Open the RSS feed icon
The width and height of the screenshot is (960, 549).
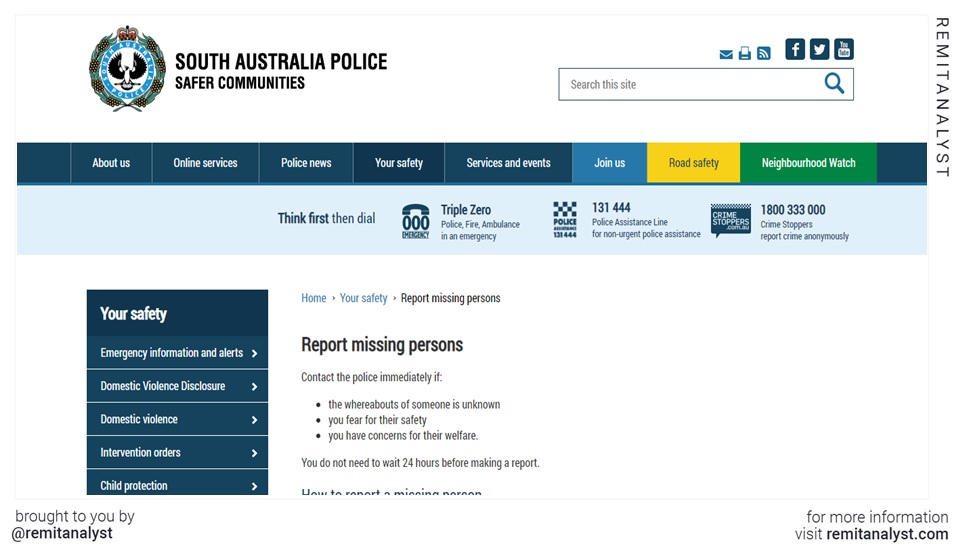click(763, 54)
